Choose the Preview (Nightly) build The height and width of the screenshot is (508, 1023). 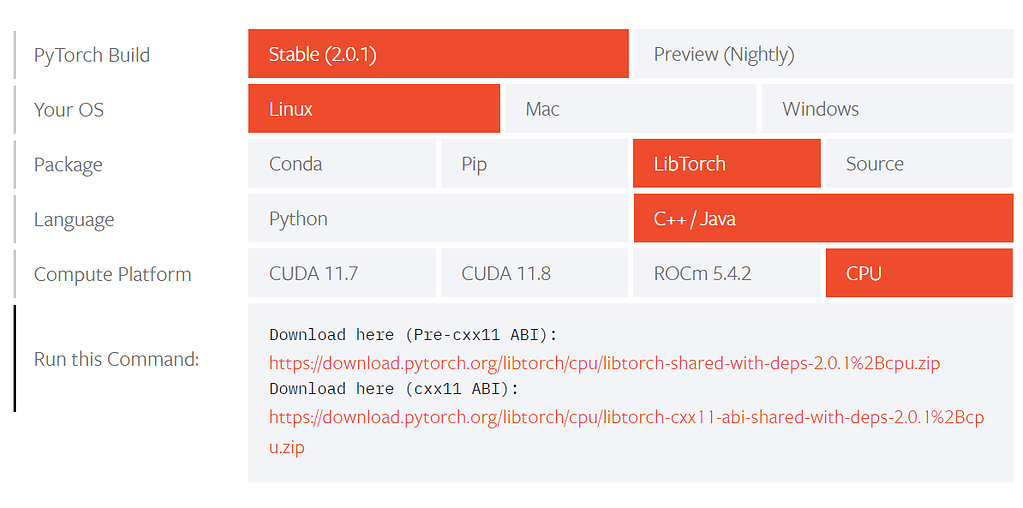point(823,54)
